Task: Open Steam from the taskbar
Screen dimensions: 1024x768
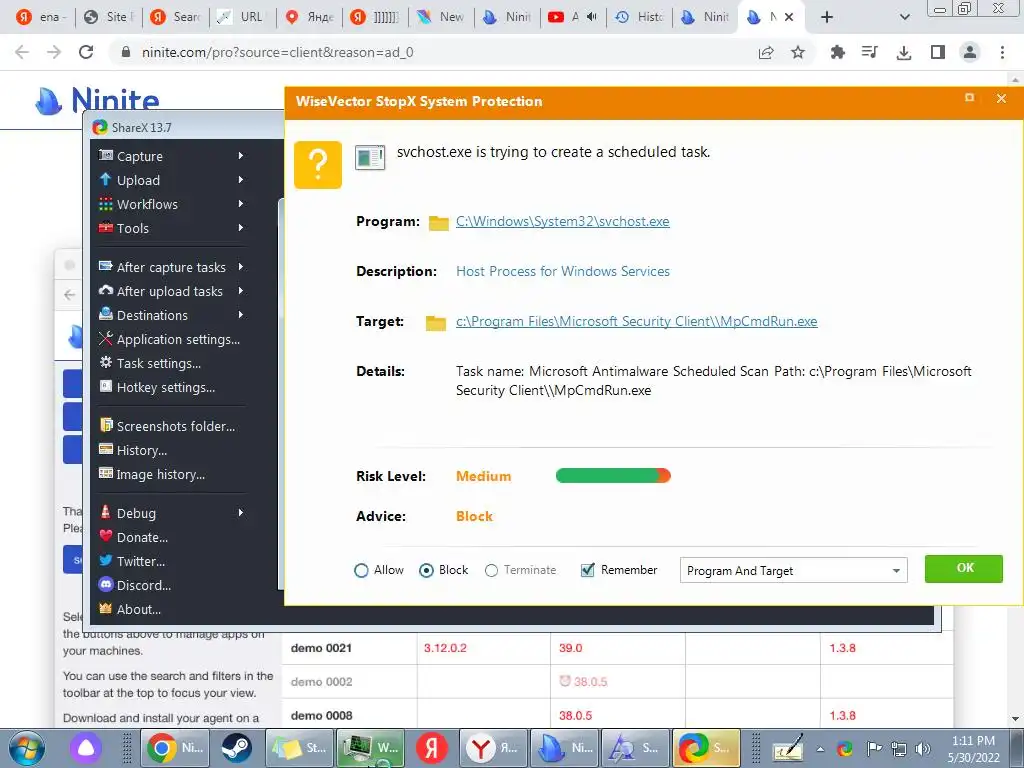Action: pos(236,748)
